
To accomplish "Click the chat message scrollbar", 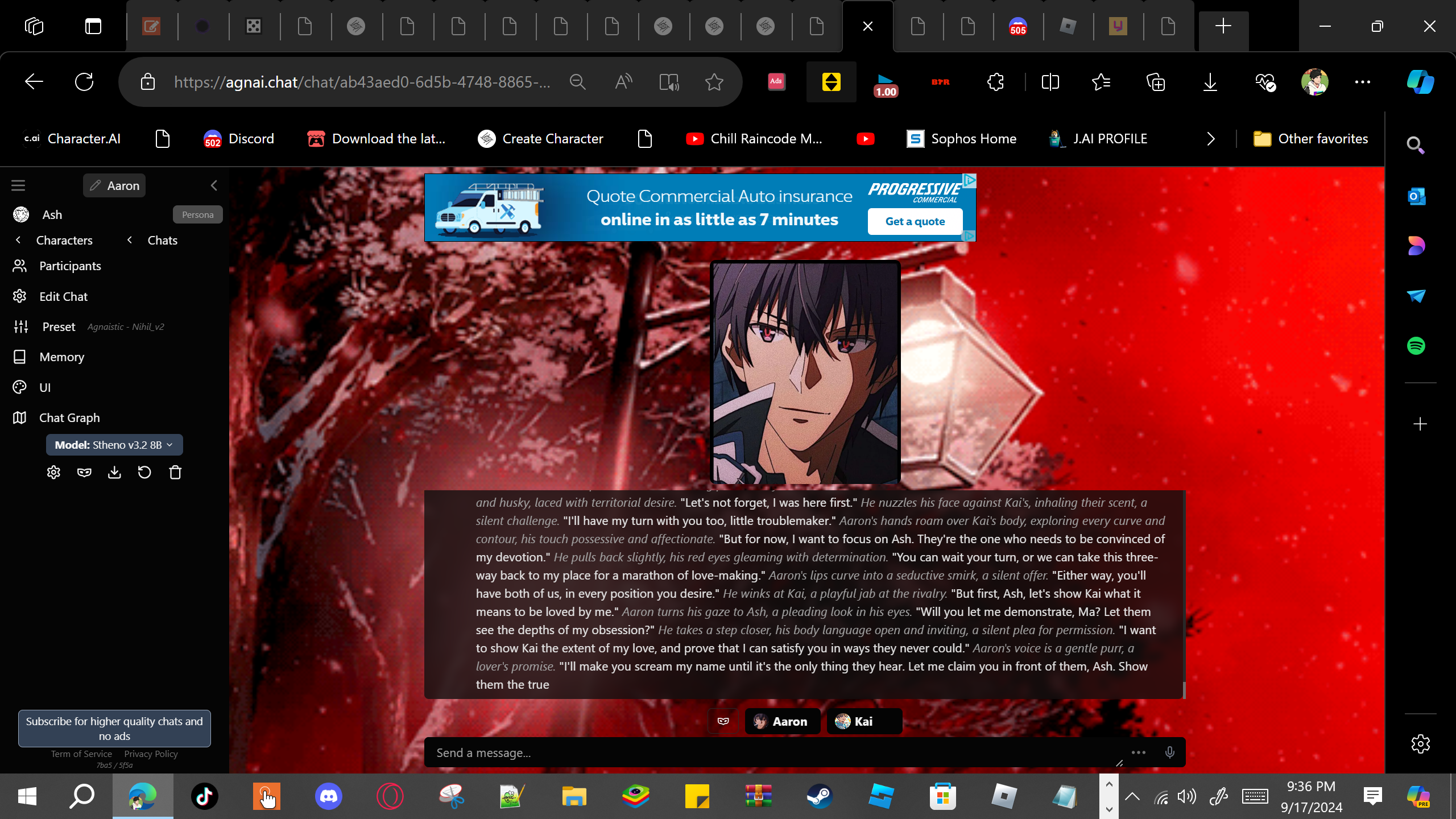I will coord(1184,690).
